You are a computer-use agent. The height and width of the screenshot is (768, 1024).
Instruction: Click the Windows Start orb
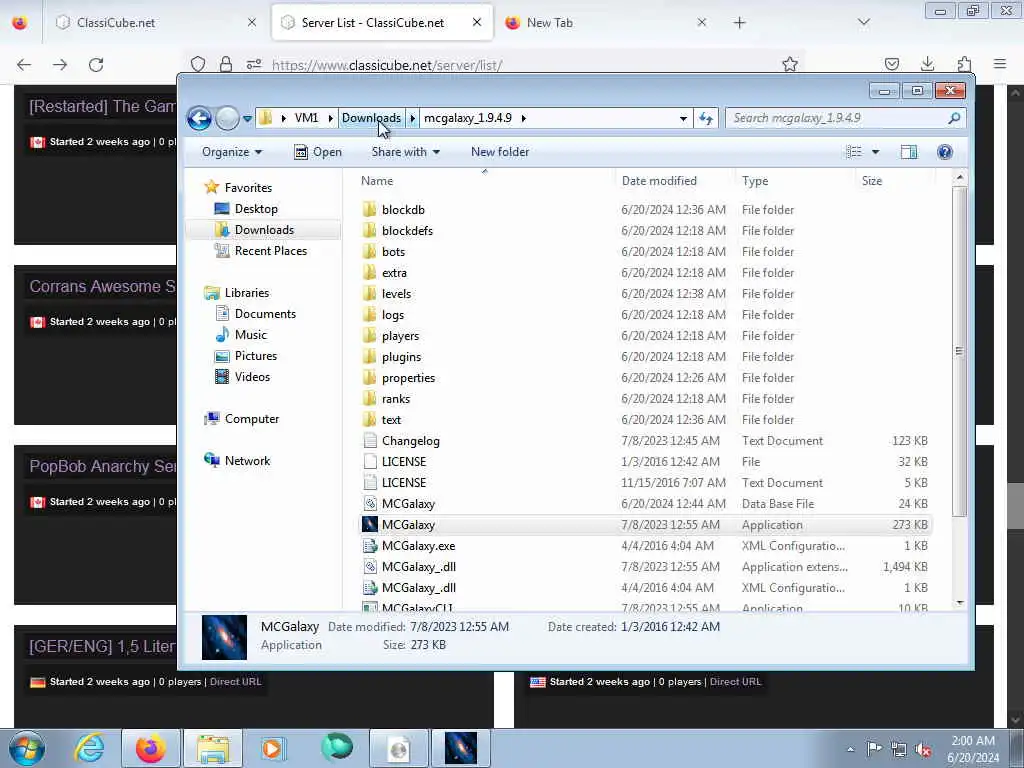27,748
